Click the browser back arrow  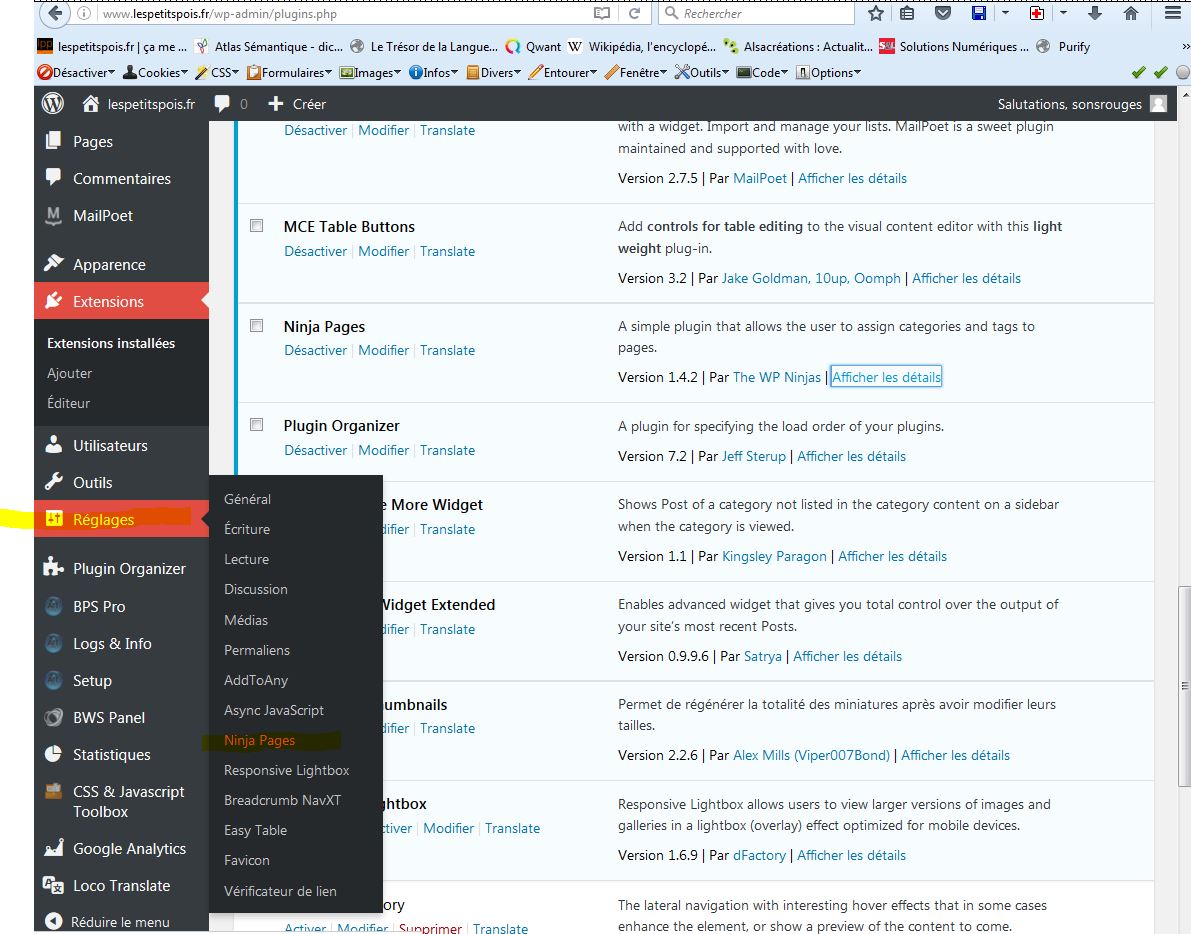54,14
